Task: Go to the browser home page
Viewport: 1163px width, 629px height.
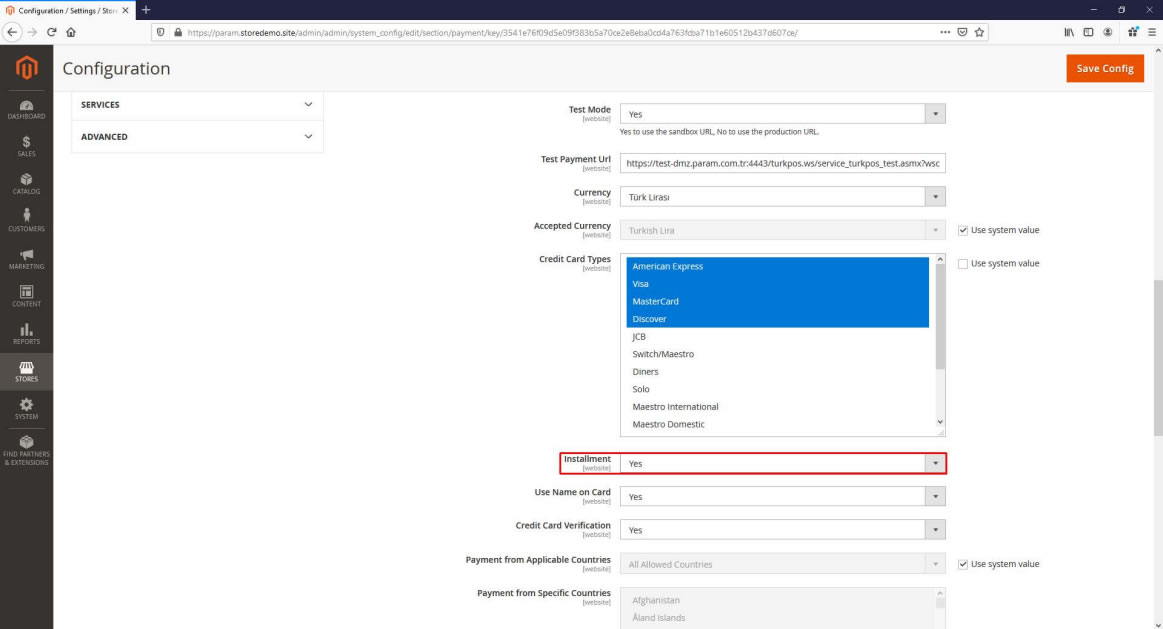Action: coord(71,32)
